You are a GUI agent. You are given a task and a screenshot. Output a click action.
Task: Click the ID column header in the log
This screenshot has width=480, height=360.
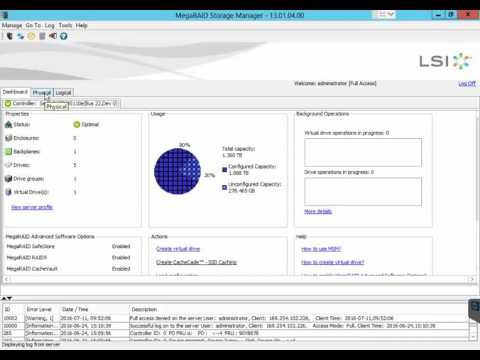coord(13,309)
